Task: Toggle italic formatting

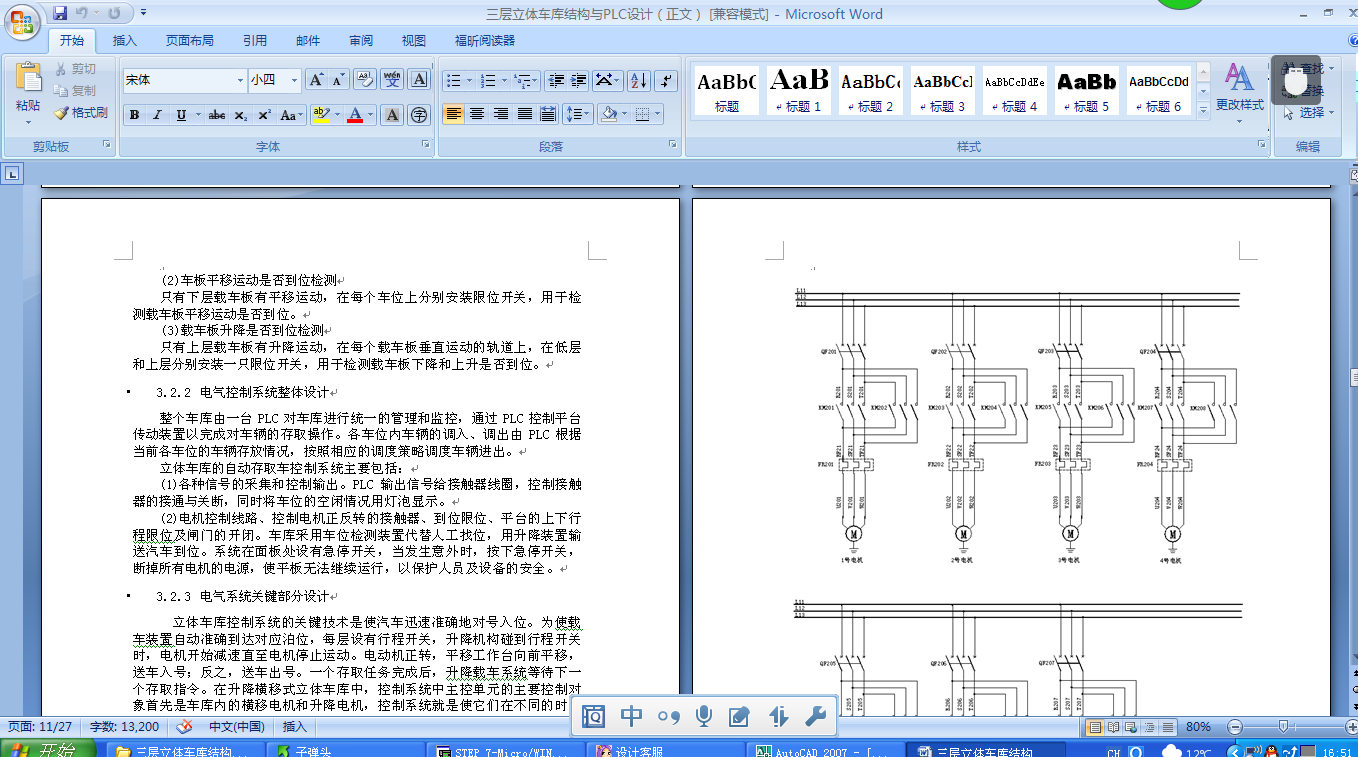Action: (x=157, y=115)
